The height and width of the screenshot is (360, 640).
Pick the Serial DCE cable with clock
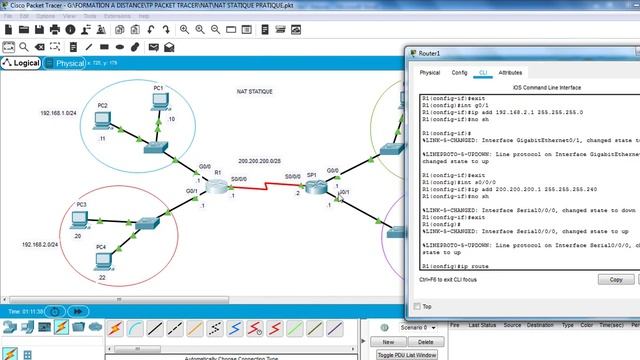click(x=255, y=329)
